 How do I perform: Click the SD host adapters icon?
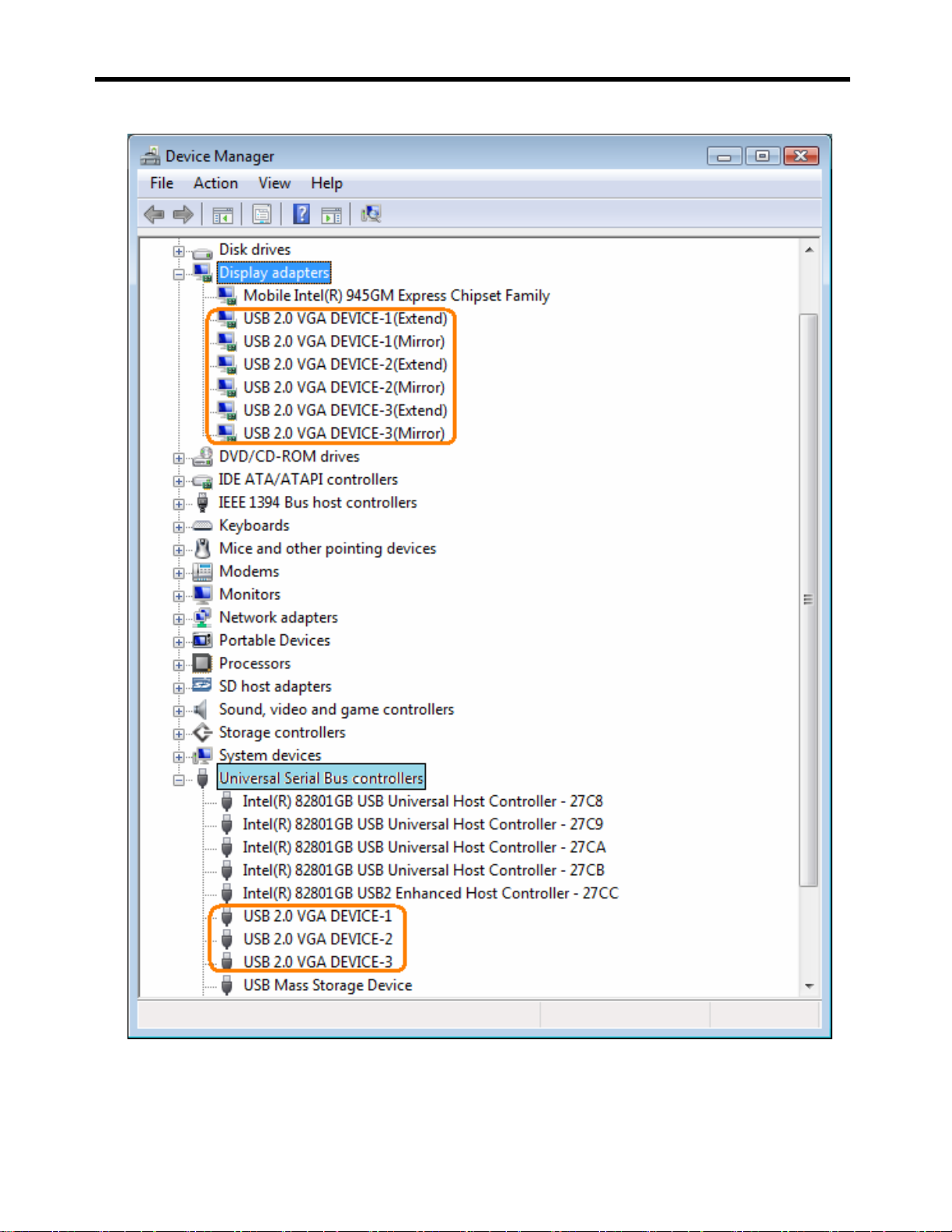coord(202,686)
